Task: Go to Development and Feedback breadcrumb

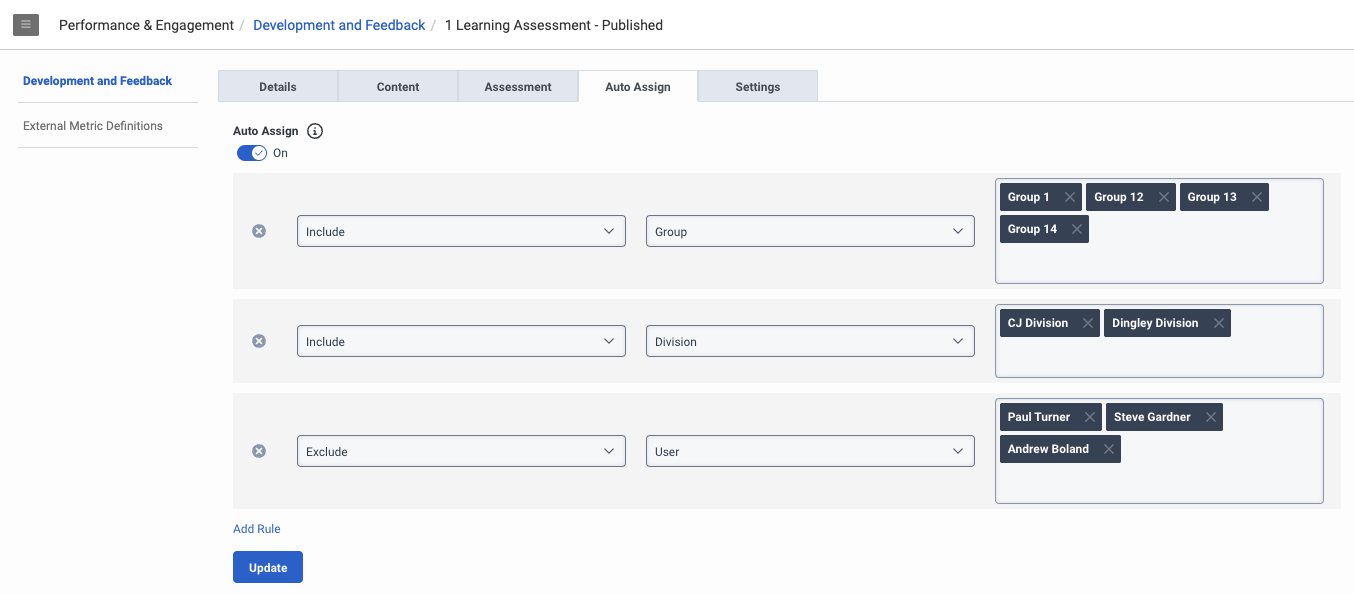Action: coord(339,25)
